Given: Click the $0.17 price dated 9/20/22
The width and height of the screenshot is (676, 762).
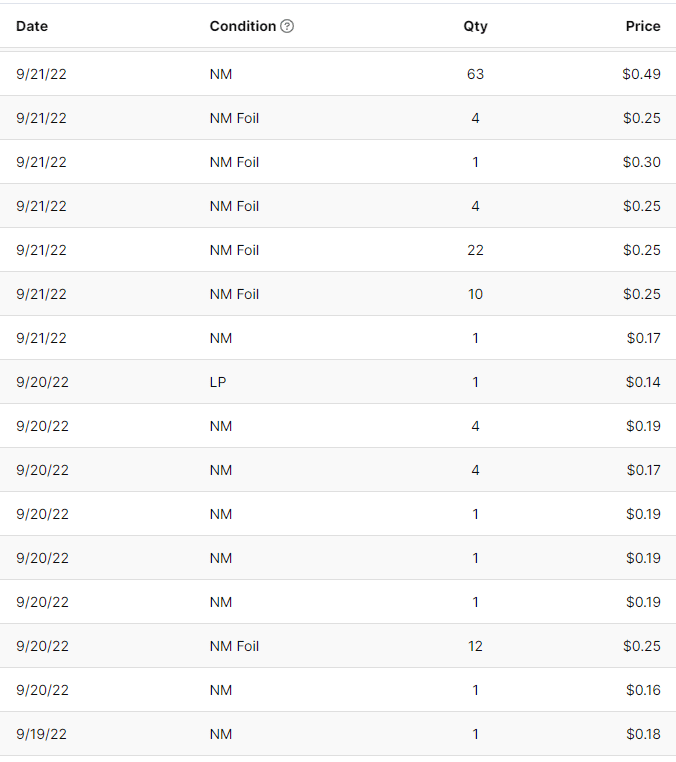Looking at the screenshot, I should [x=643, y=470].
